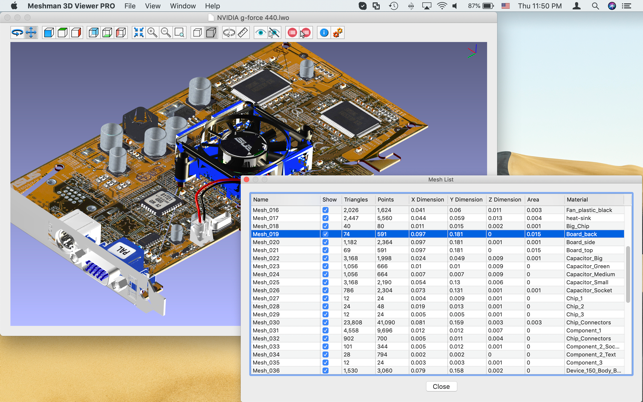This screenshot has width=643, height=402.
Task: Click the Show eye icon in toolbar
Action: click(260, 33)
